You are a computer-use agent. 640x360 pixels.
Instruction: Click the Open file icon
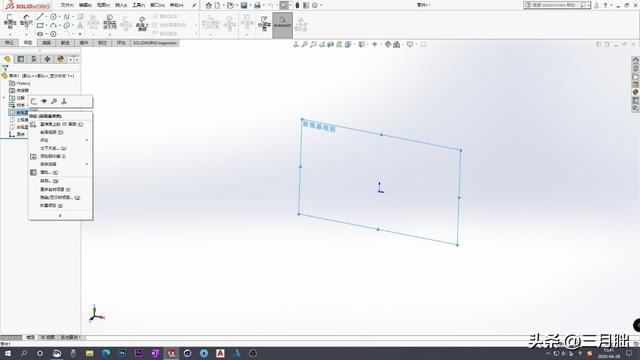coord(230,5)
